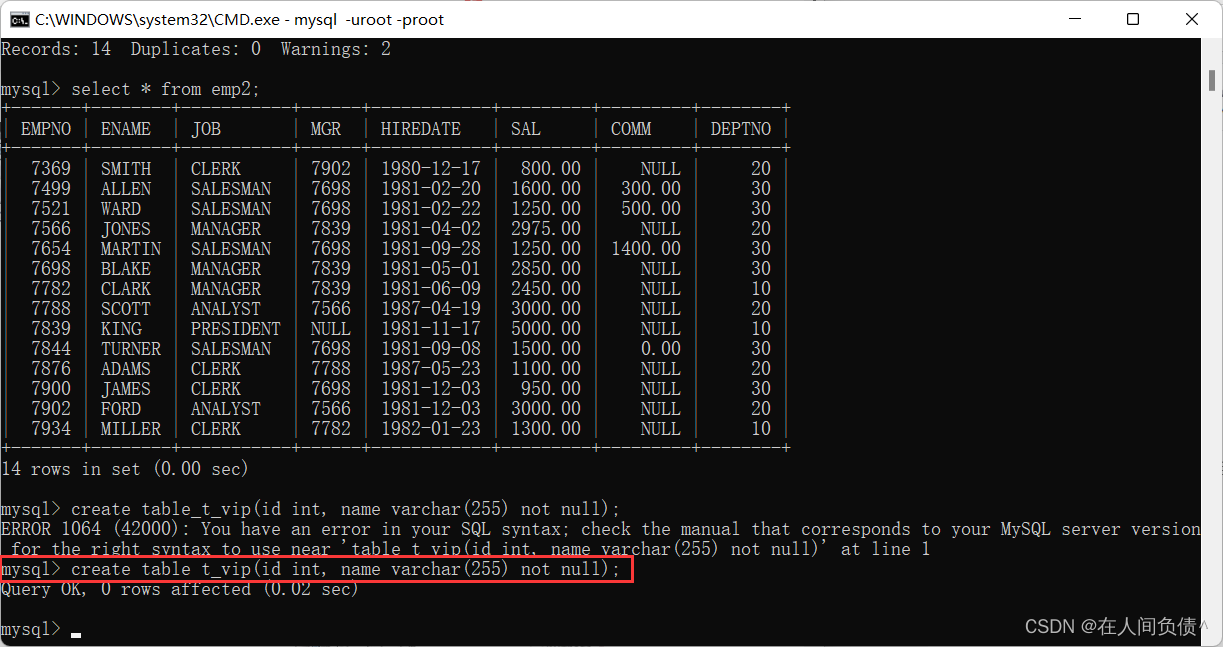The image size is (1223, 647).
Task: Click JAMES salary 950.00
Action: 551,389
